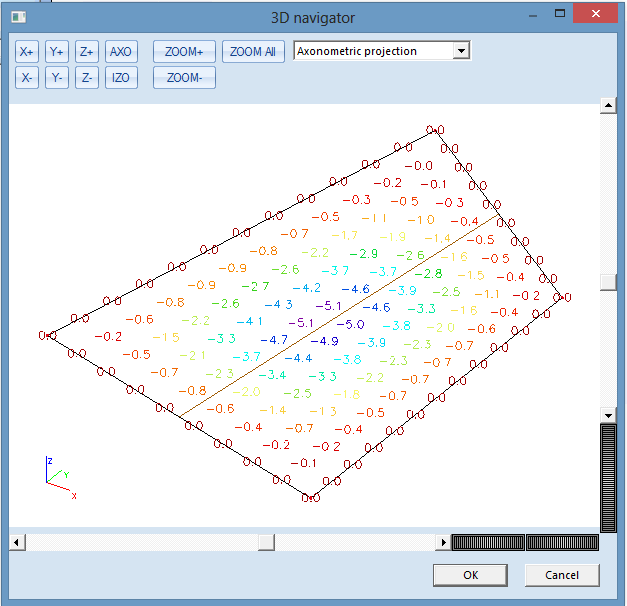Image resolution: width=627 pixels, height=606 pixels.
Task: Open the Axonometric projection dropdown
Action: tap(460, 51)
